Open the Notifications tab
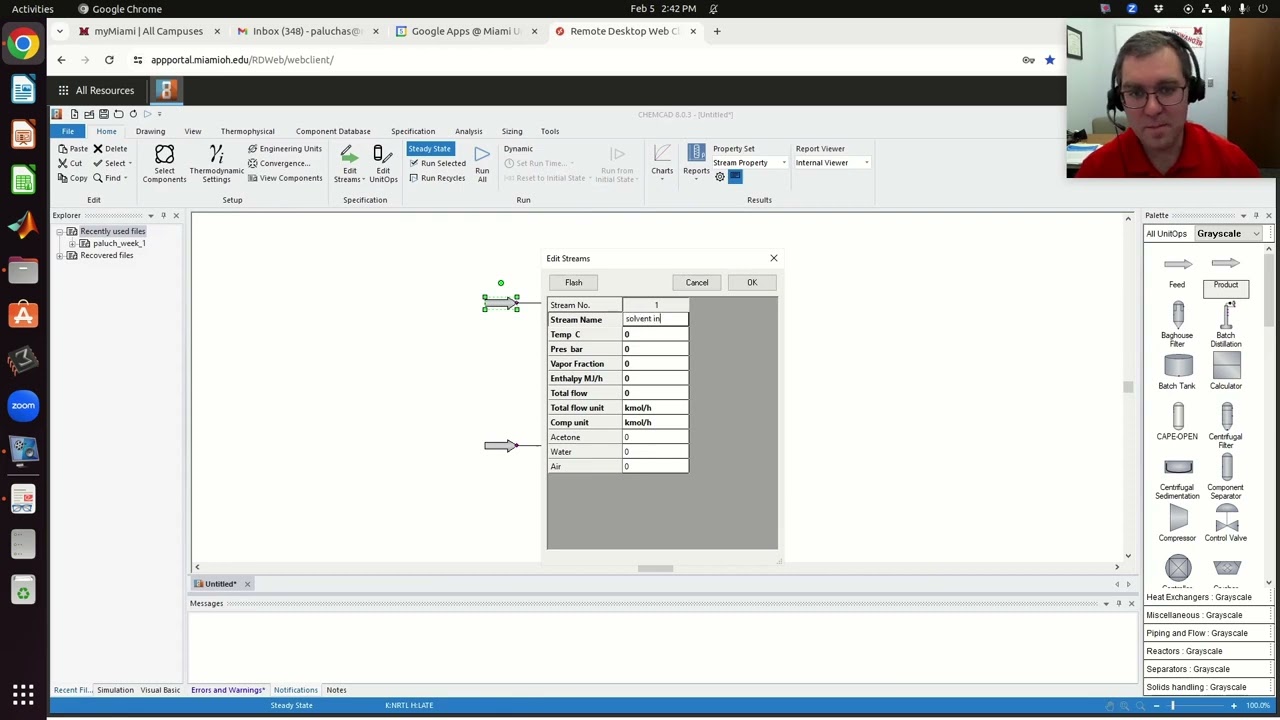Image resolution: width=1280 pixels, height=720 pixels. pos(296,690)
